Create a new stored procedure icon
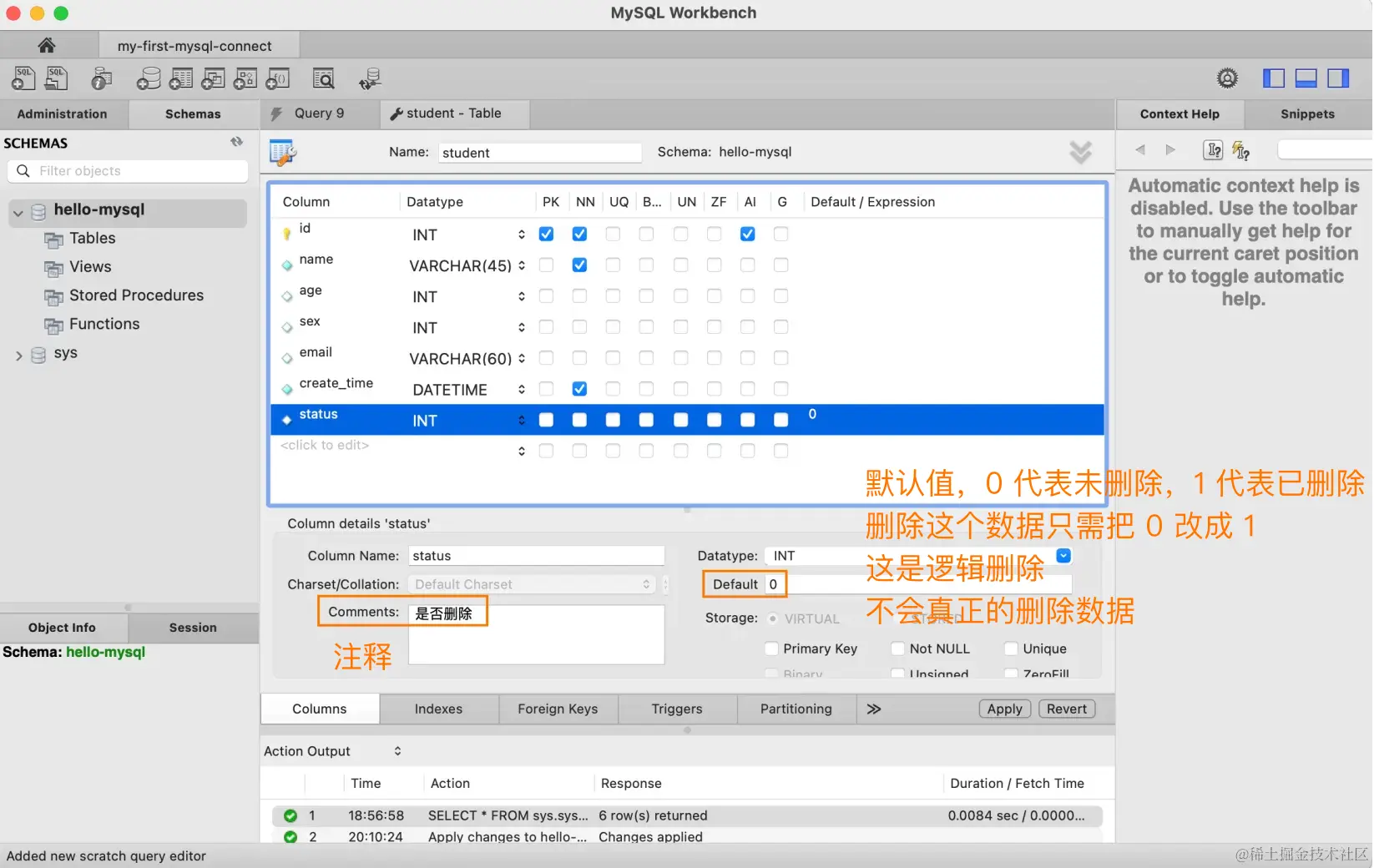Screen dimensions: 1374x868 (245, 78)
